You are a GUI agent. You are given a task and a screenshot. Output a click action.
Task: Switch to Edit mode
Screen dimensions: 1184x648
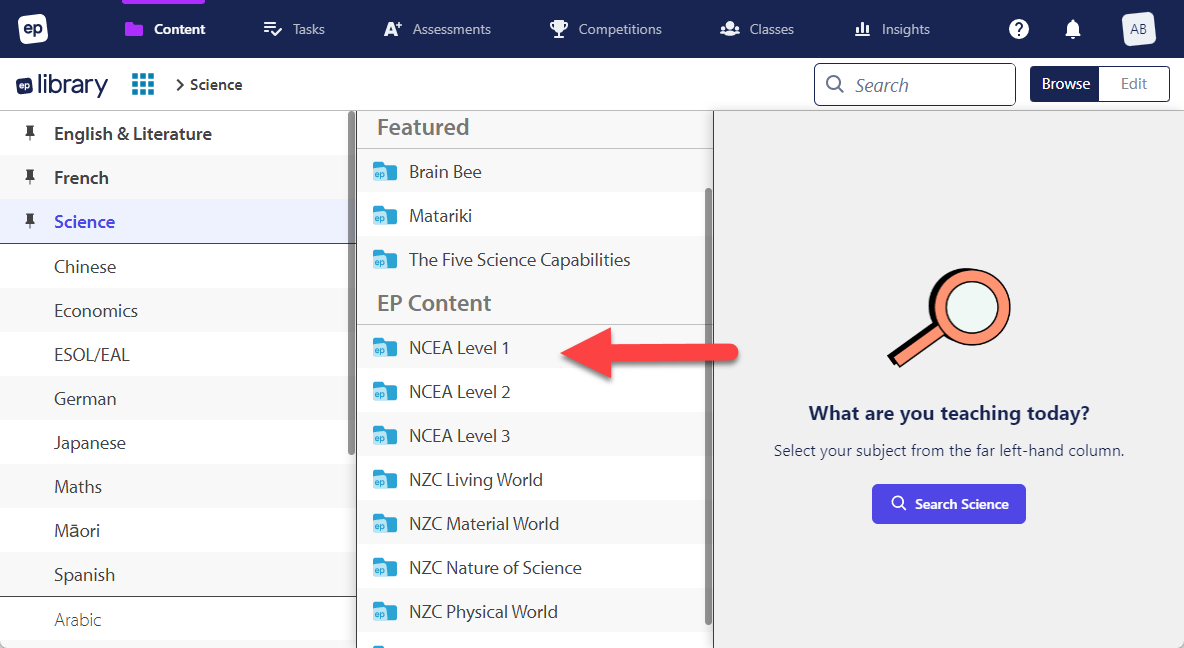1133,84
